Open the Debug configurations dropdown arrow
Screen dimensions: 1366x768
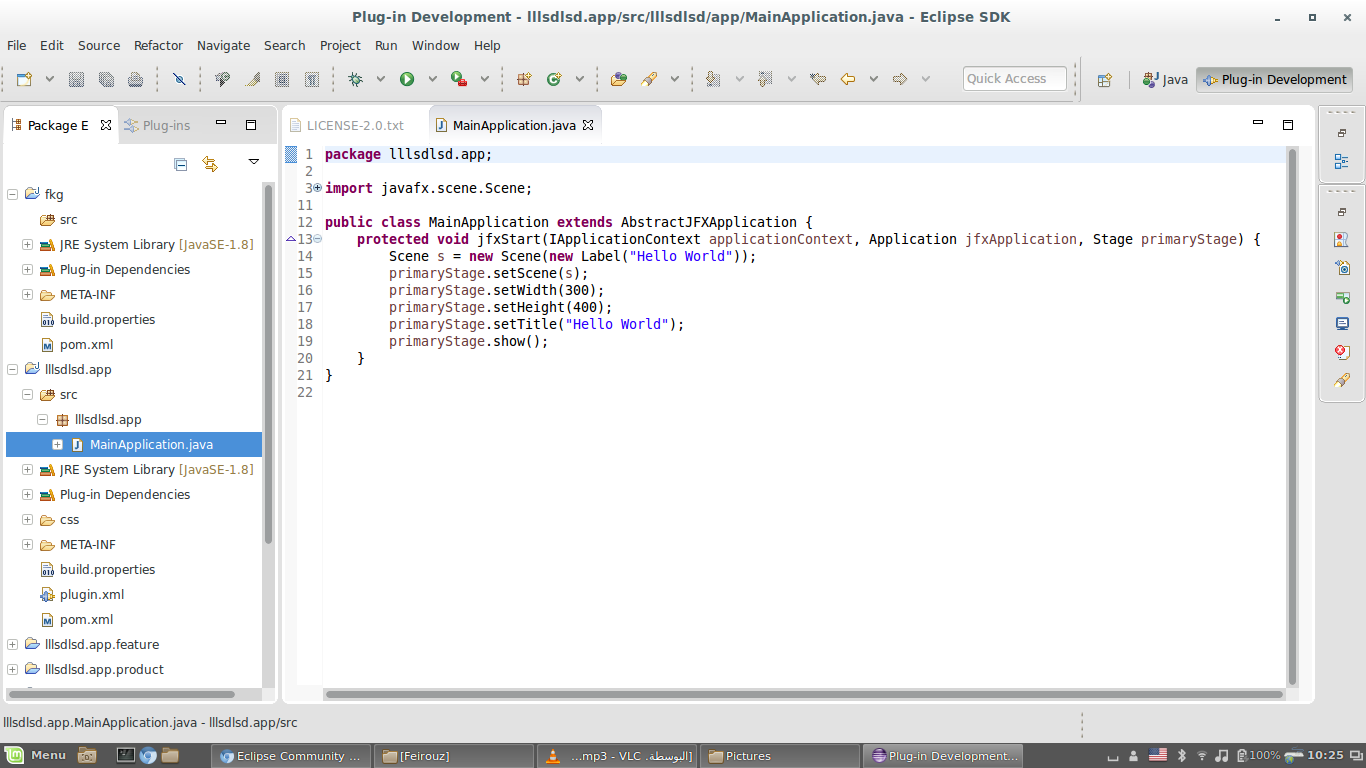pyautogui.click(x=381, y=79)
